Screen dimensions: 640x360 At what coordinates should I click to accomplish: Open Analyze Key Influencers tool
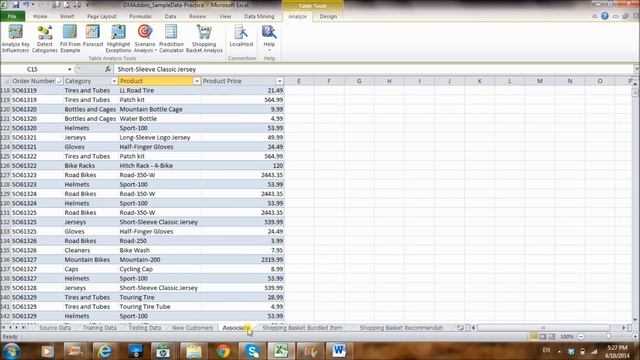pyautogui.click(x=16, y=38)
